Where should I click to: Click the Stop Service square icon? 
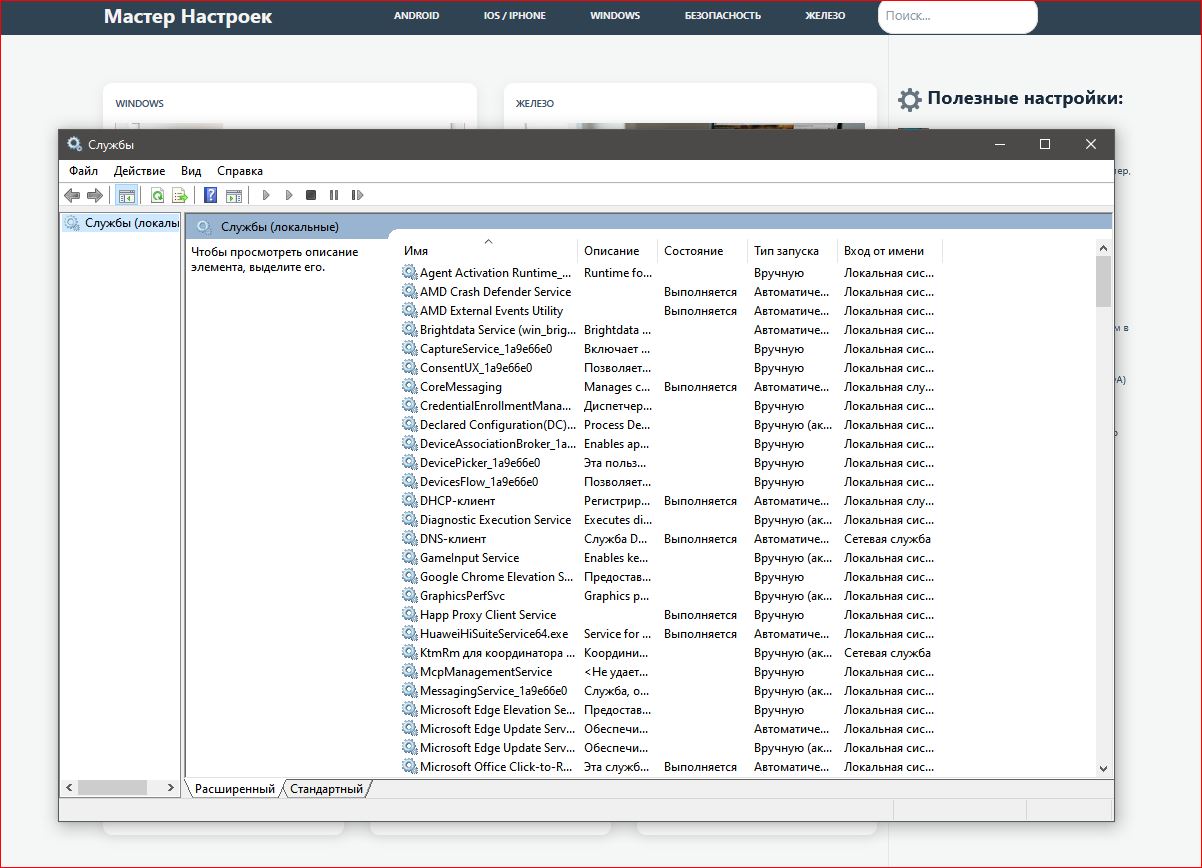[311, 195]
